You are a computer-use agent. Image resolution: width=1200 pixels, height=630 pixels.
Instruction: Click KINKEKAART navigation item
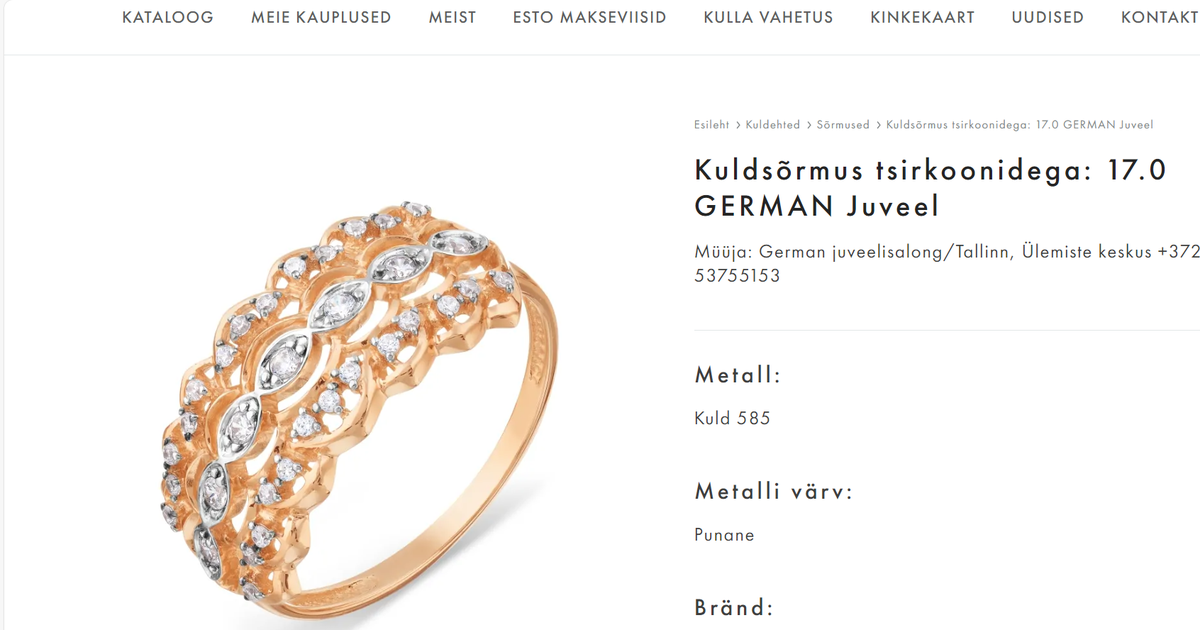pyautogui.click(x=922, y=17)
